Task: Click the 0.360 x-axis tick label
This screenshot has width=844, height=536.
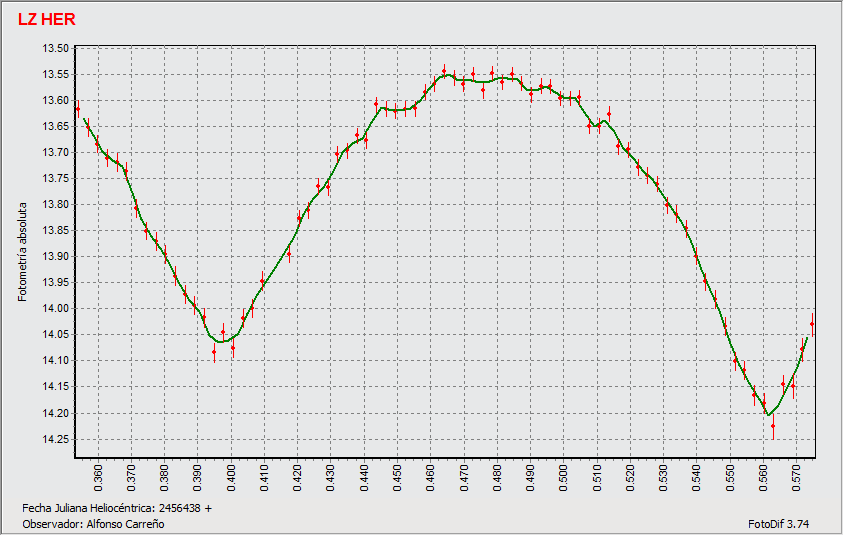Action: click(98, 477)
